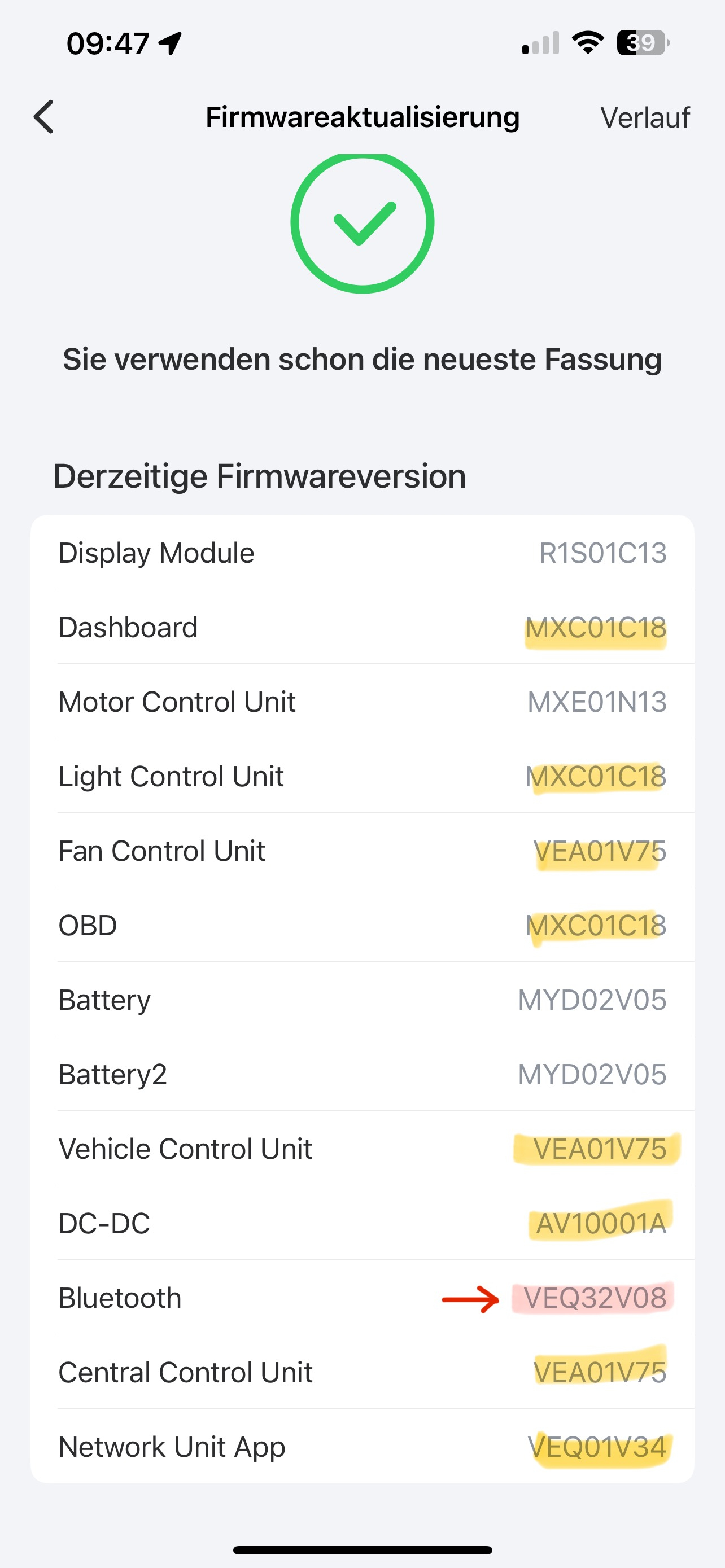The width and height of the screenshot is (725, 1568).
Task: Tap the highlighted Bluetooth version VEQ32V08
Action: 595,1298
